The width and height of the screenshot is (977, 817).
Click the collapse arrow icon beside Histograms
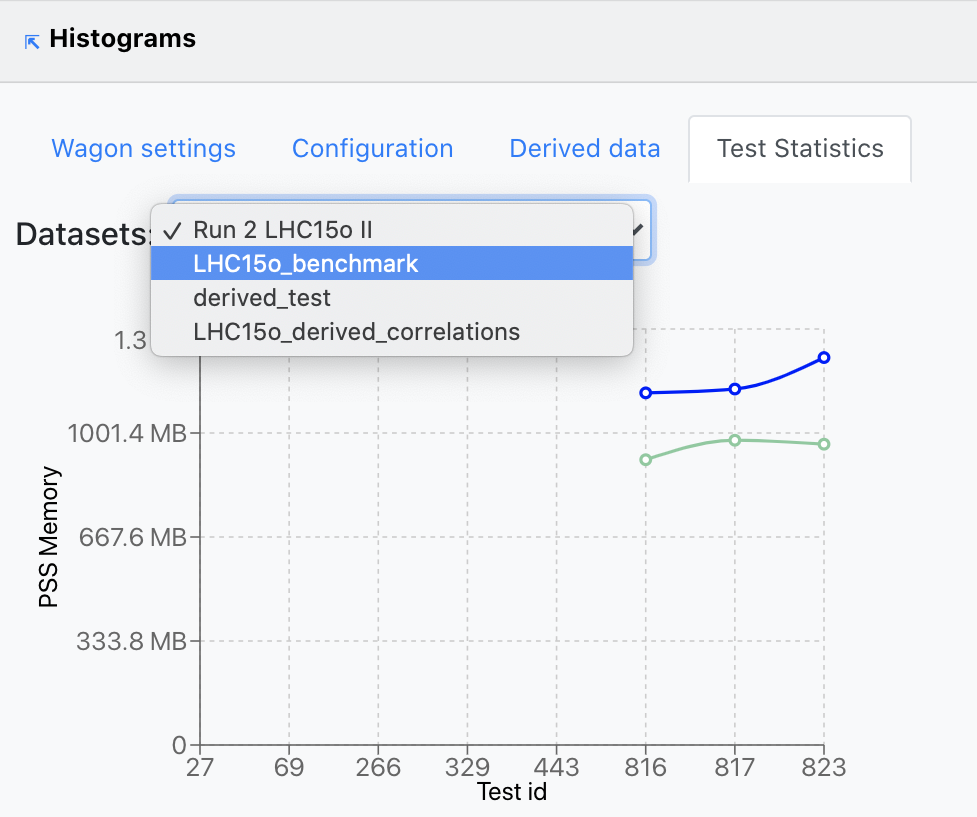(32, 41)
